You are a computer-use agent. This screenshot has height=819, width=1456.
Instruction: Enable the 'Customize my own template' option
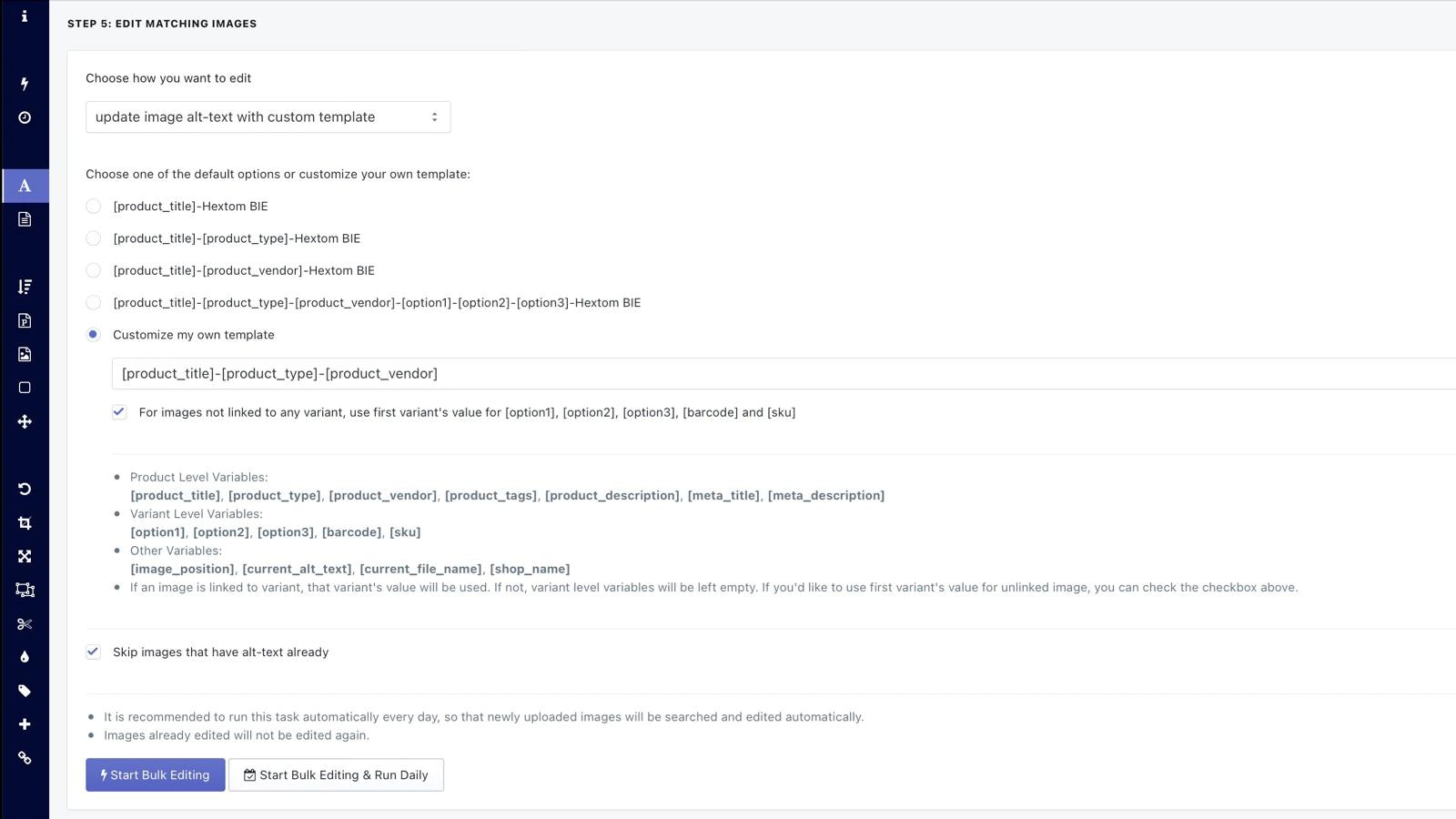(x=93, y=334)
